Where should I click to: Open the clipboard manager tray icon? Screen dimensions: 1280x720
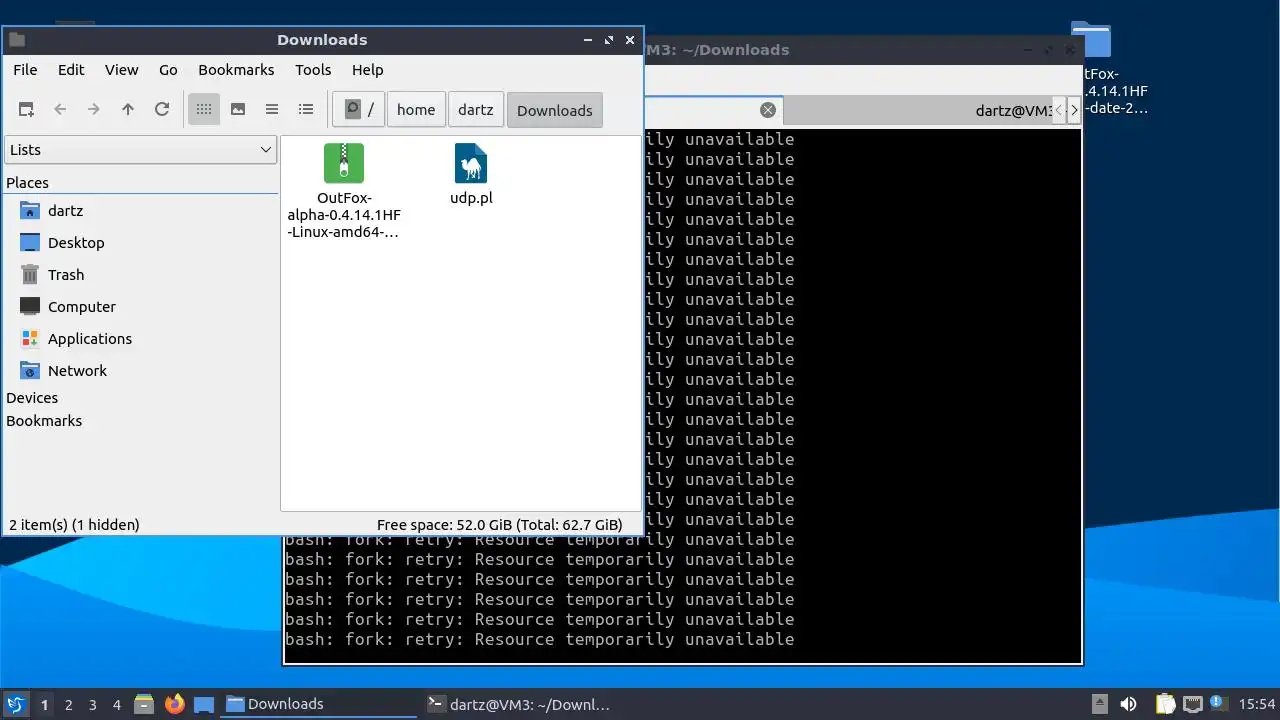(1165, 704)
